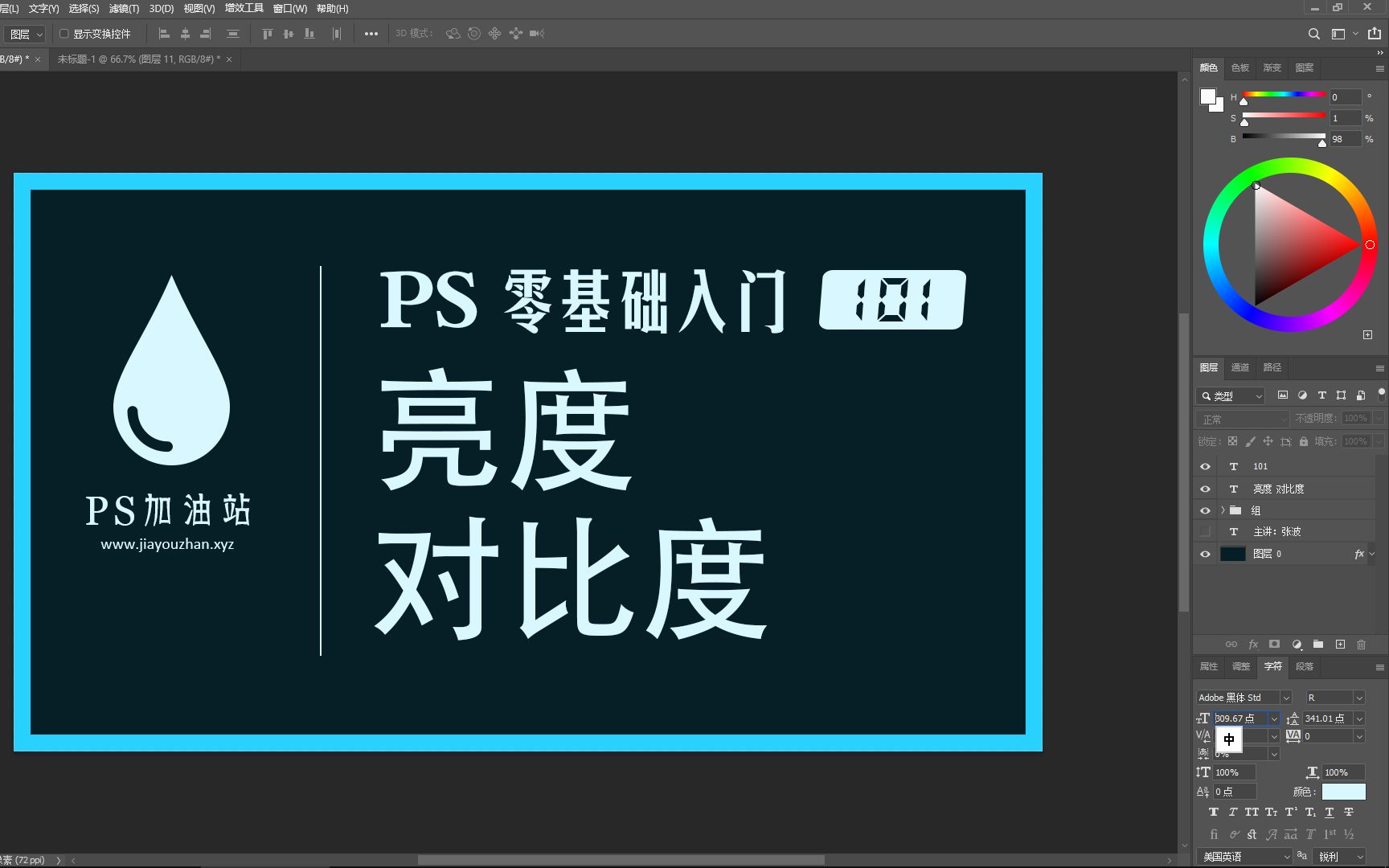Show the 主讲：张波 layer
This screenshot has width=1389, height=868.
(1205, 531)
